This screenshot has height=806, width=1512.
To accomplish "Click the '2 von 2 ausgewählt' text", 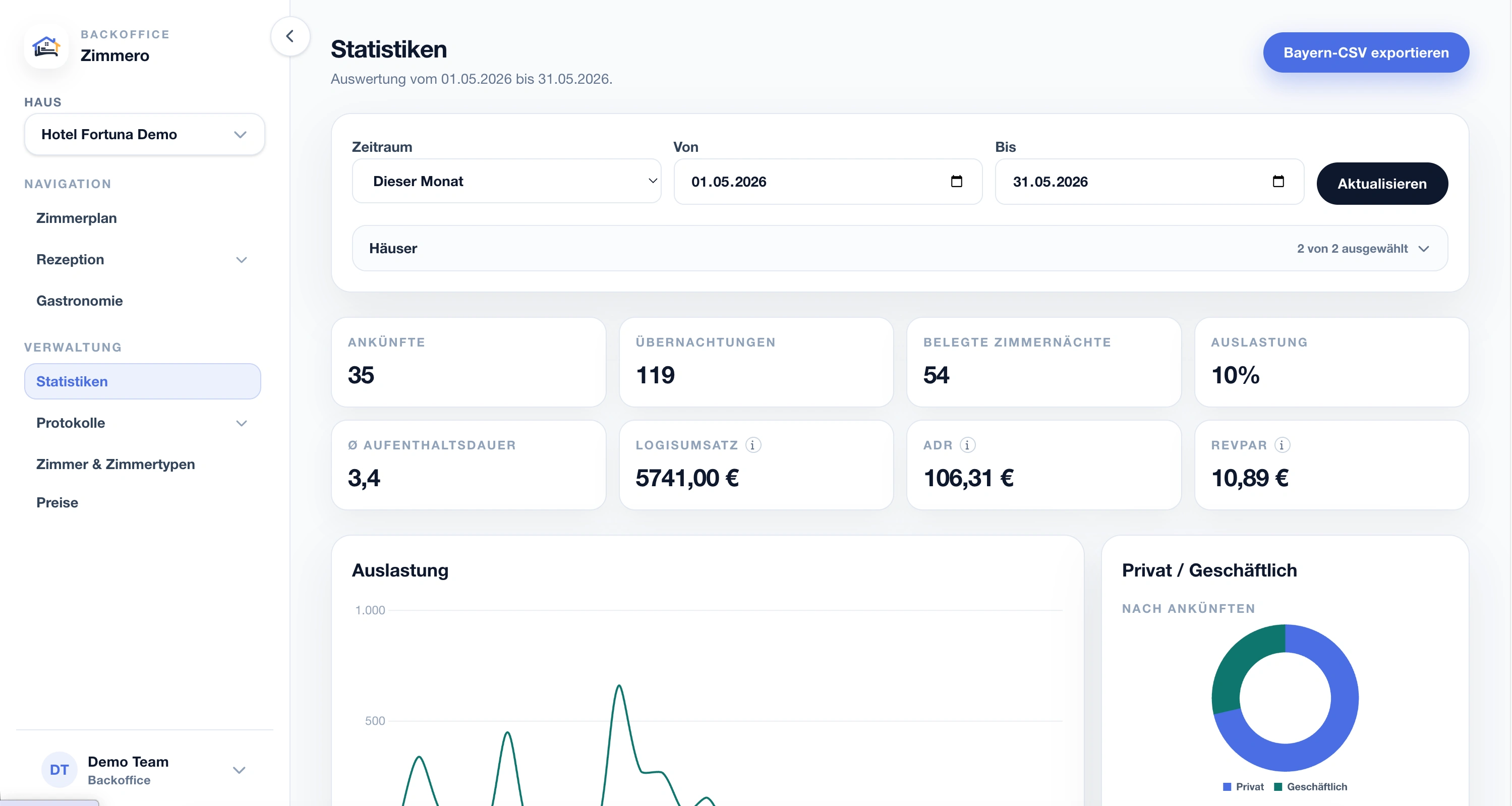I will click(x=1352, y=248).
